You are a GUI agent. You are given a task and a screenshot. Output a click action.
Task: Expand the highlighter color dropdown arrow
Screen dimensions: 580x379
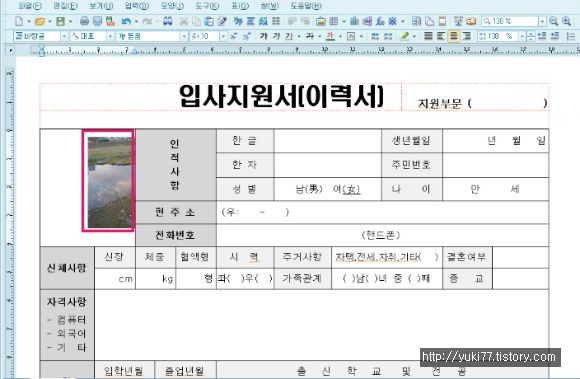pos(414,36)
